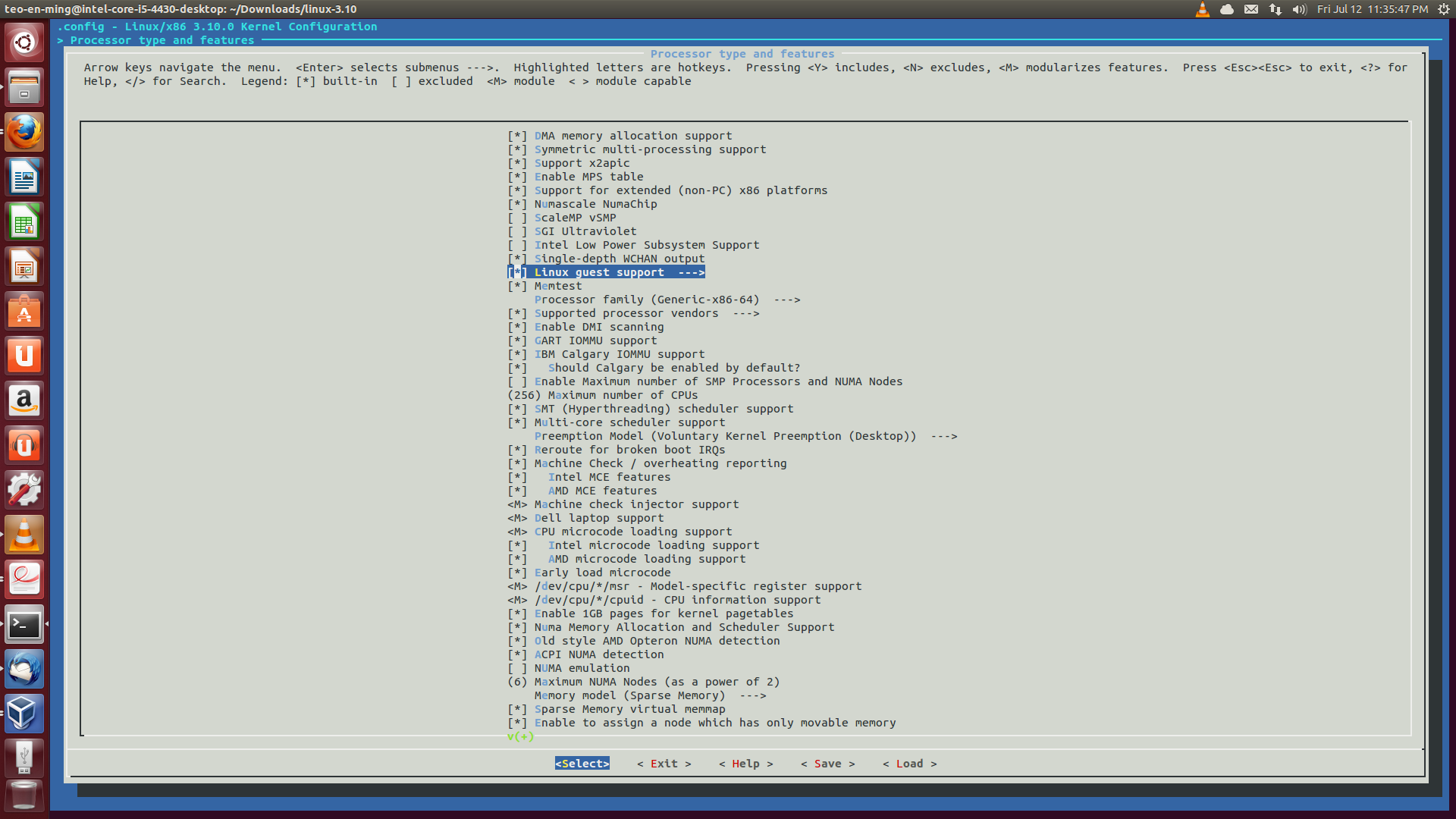Select the Linux guest support entry
The image size is (1456, 819).
[x=618, y=272]
